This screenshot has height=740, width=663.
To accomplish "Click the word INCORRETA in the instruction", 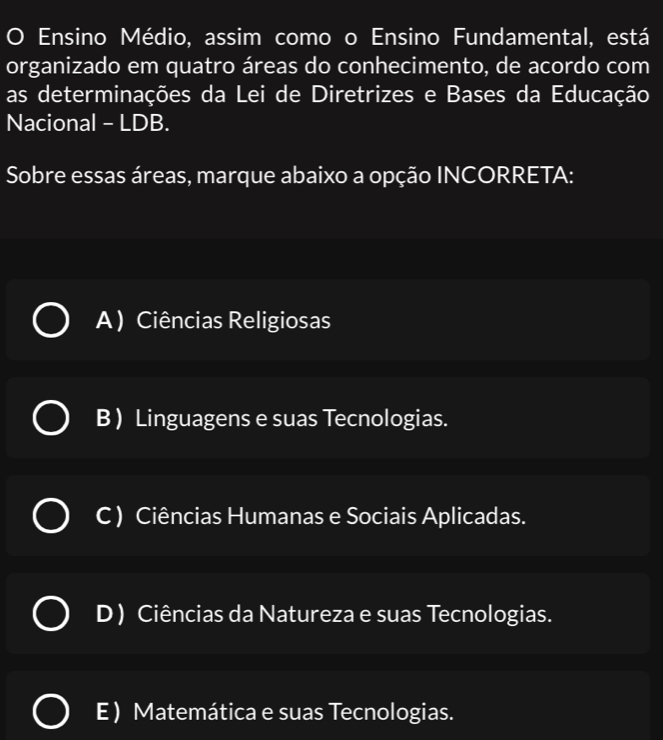I will coord(505,175).
